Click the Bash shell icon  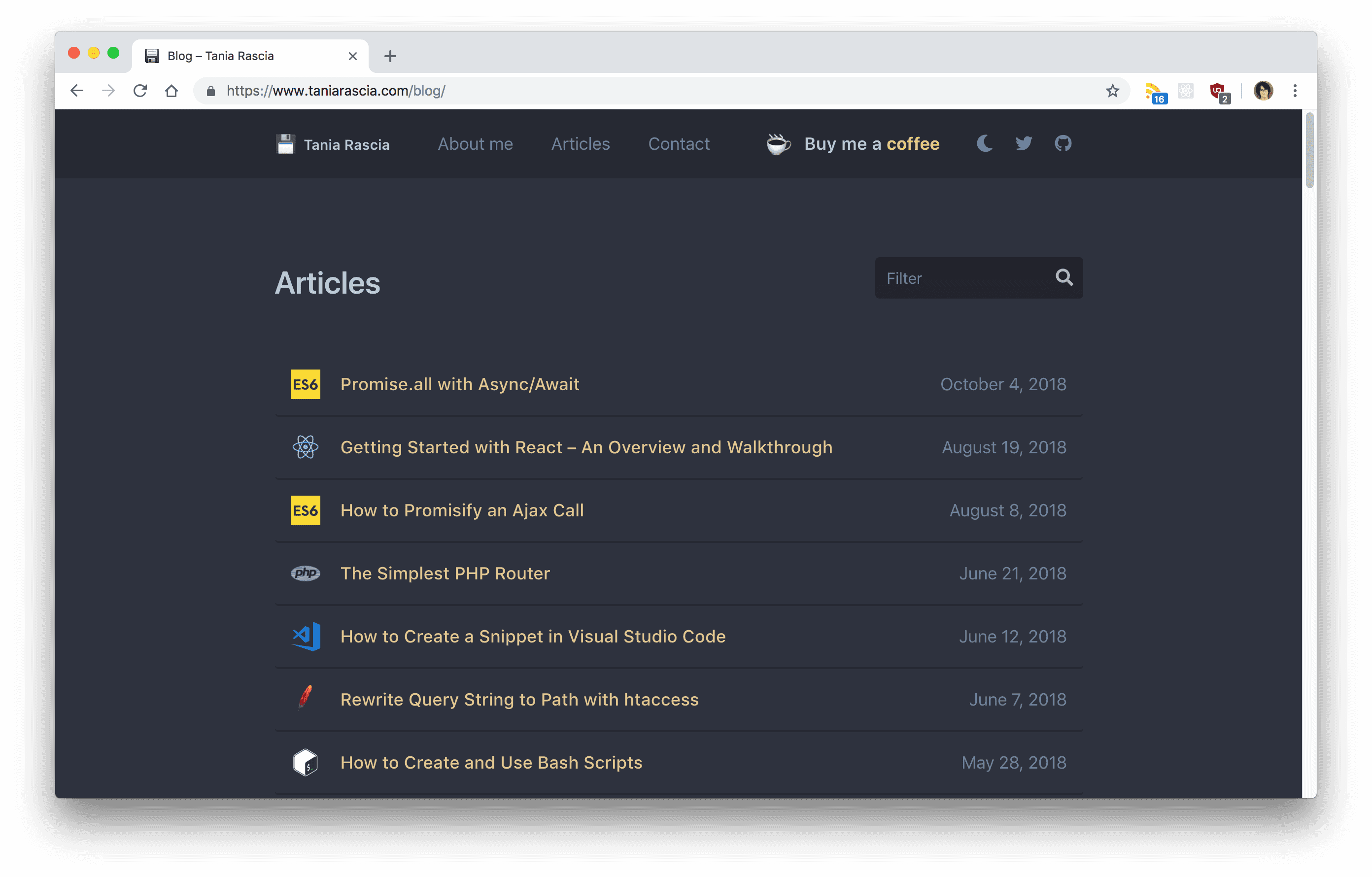coord(306,763)
